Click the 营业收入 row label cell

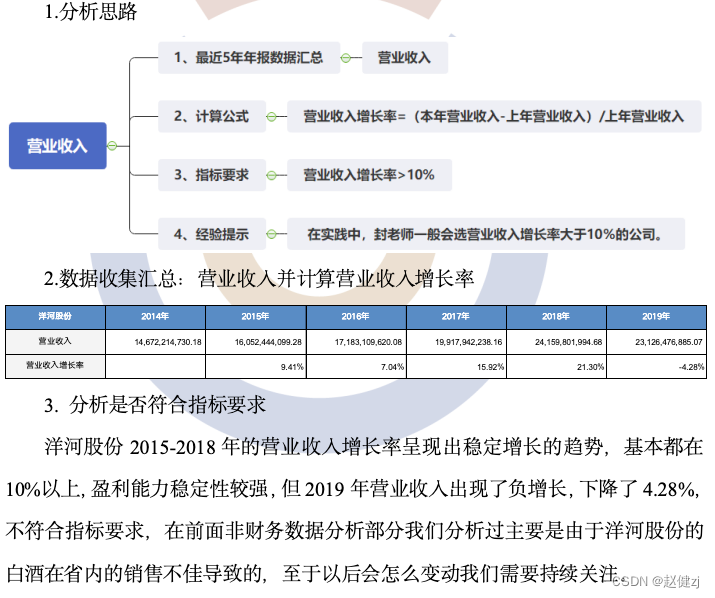(55, 342)
